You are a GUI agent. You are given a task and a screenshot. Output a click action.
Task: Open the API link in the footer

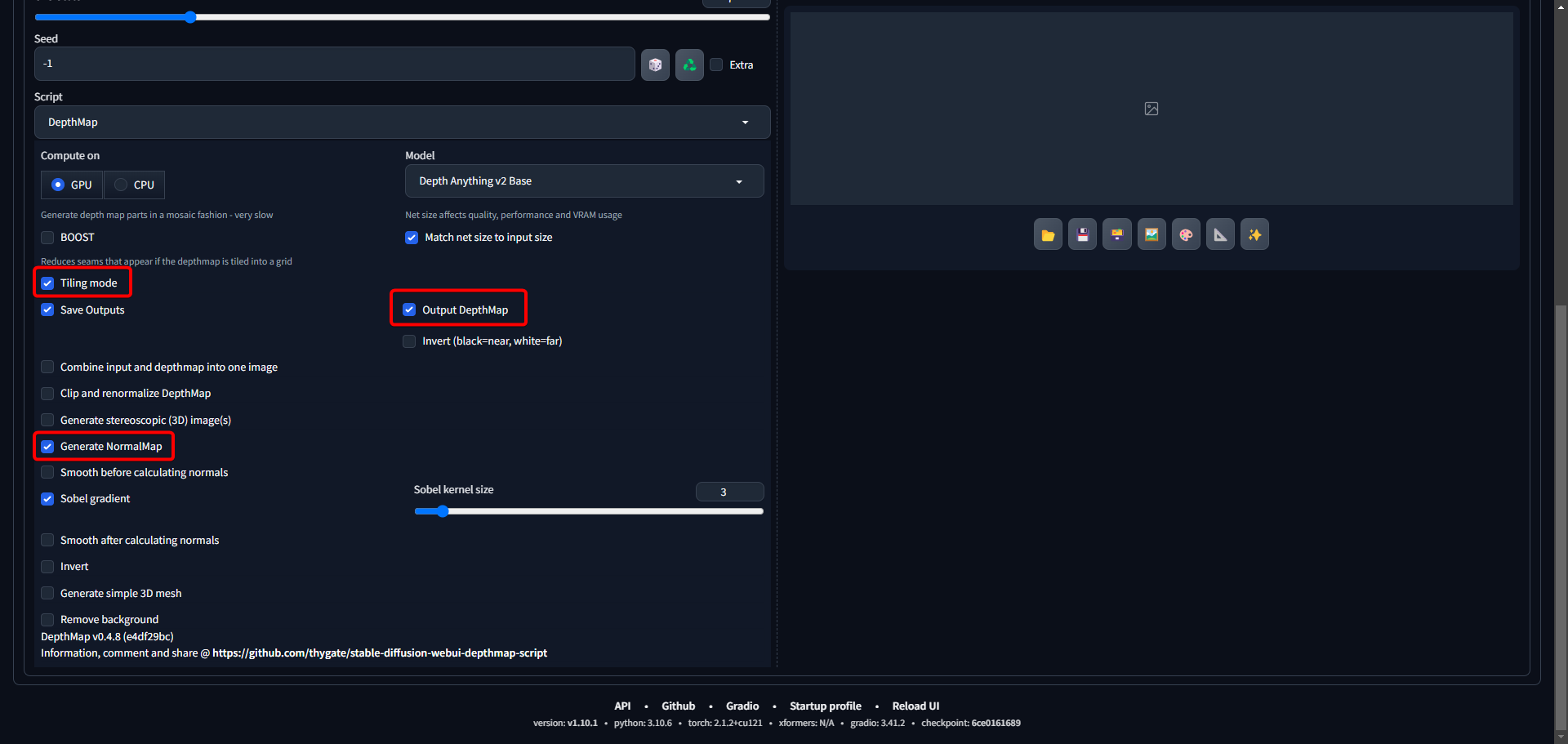(622, 706)
